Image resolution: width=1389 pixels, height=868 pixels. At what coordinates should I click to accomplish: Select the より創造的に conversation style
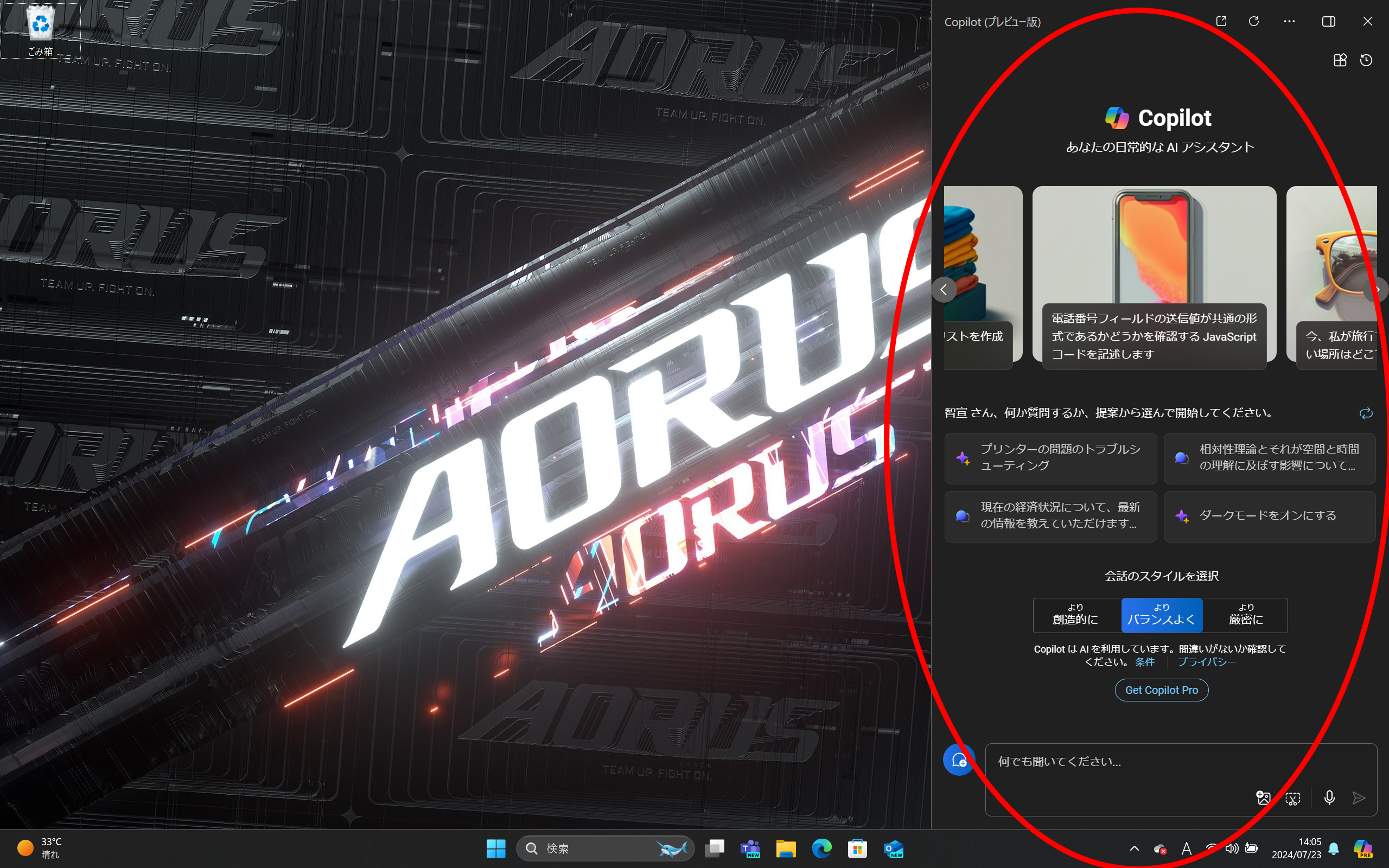pos(1075,615)
